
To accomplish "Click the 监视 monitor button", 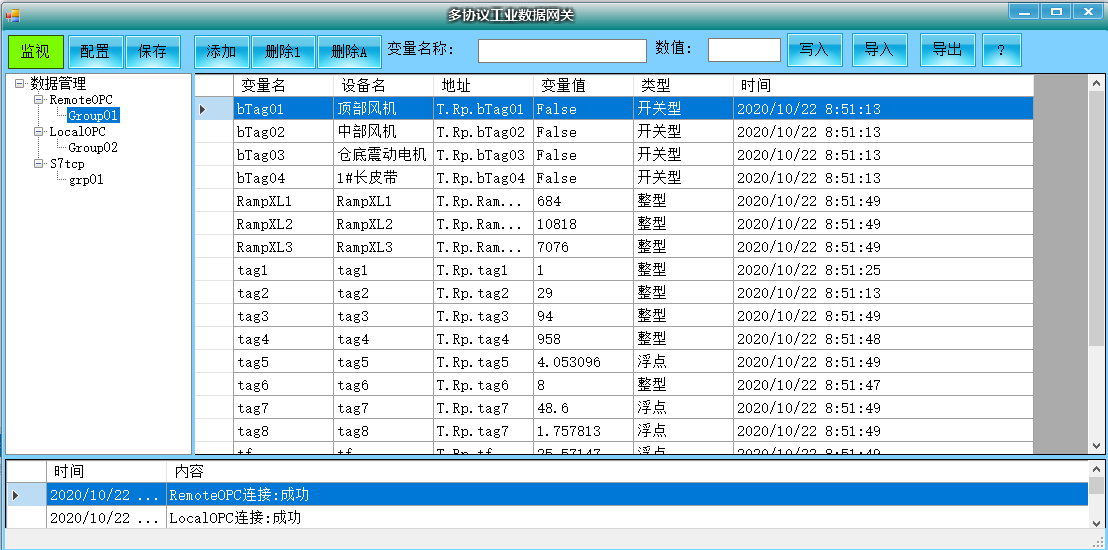I will (36, 52).
